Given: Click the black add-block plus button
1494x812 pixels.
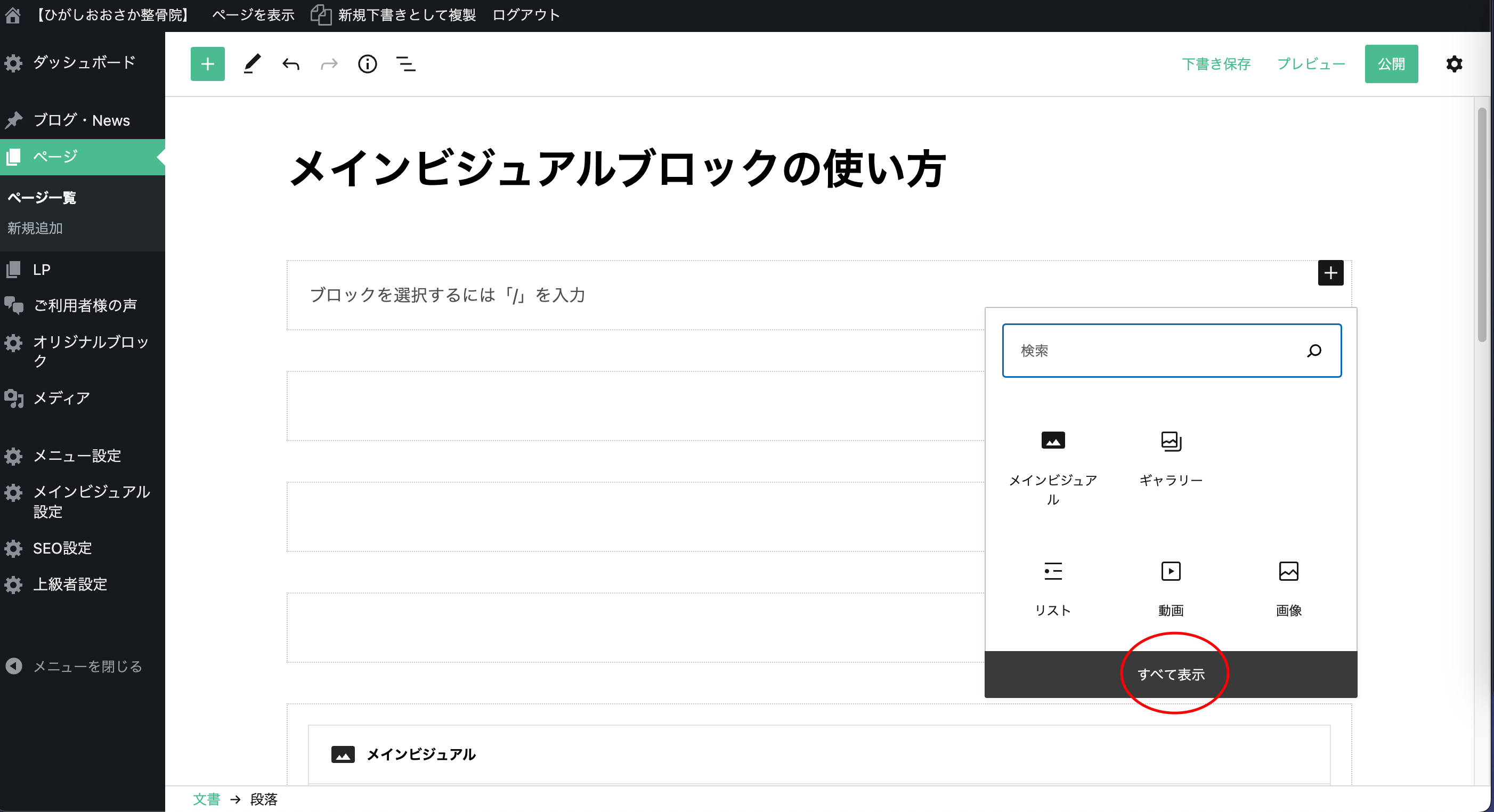Looking at the screenshot, I should (x=1330, y=273).
